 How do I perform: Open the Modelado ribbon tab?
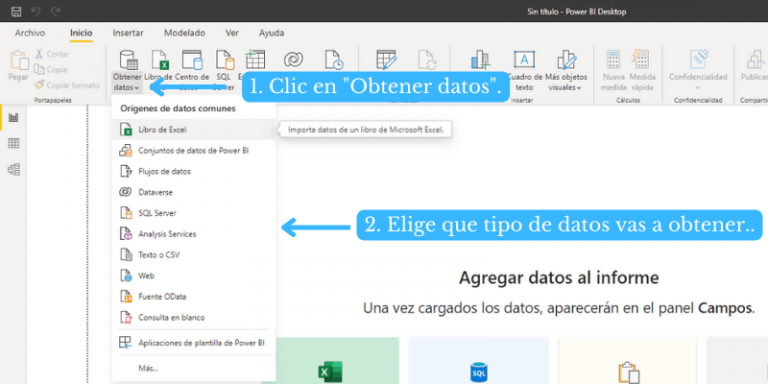pyautogui.click(x=185, y=33)
